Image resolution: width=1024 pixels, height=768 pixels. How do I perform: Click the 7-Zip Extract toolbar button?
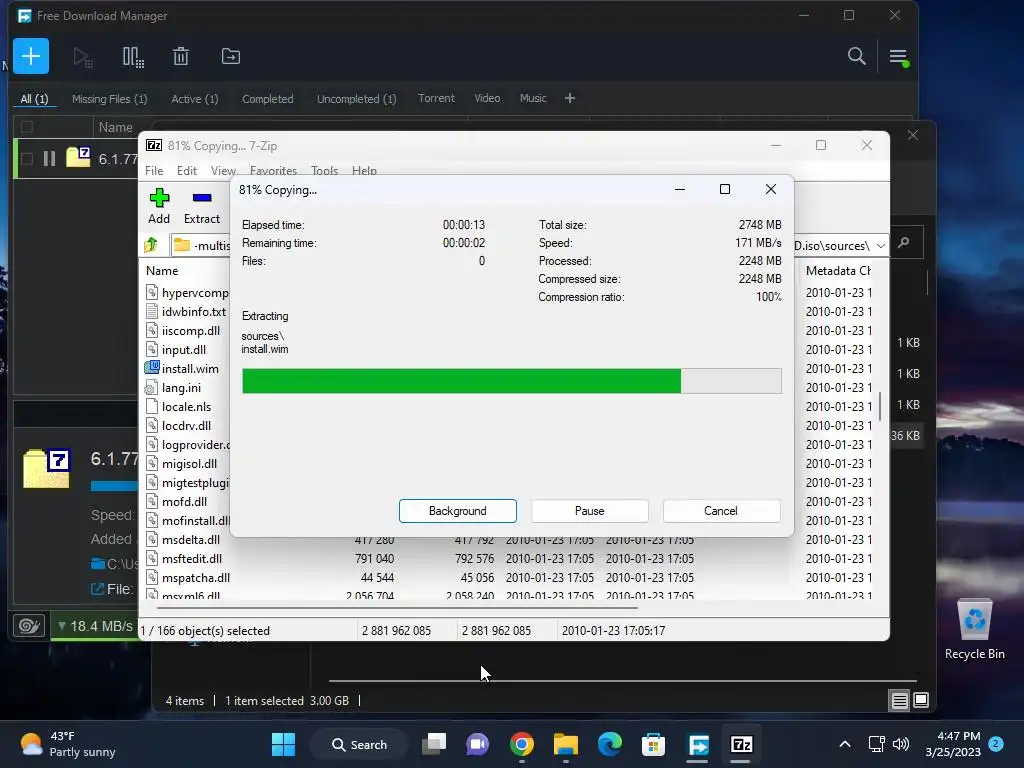click(x=202, y=206)
